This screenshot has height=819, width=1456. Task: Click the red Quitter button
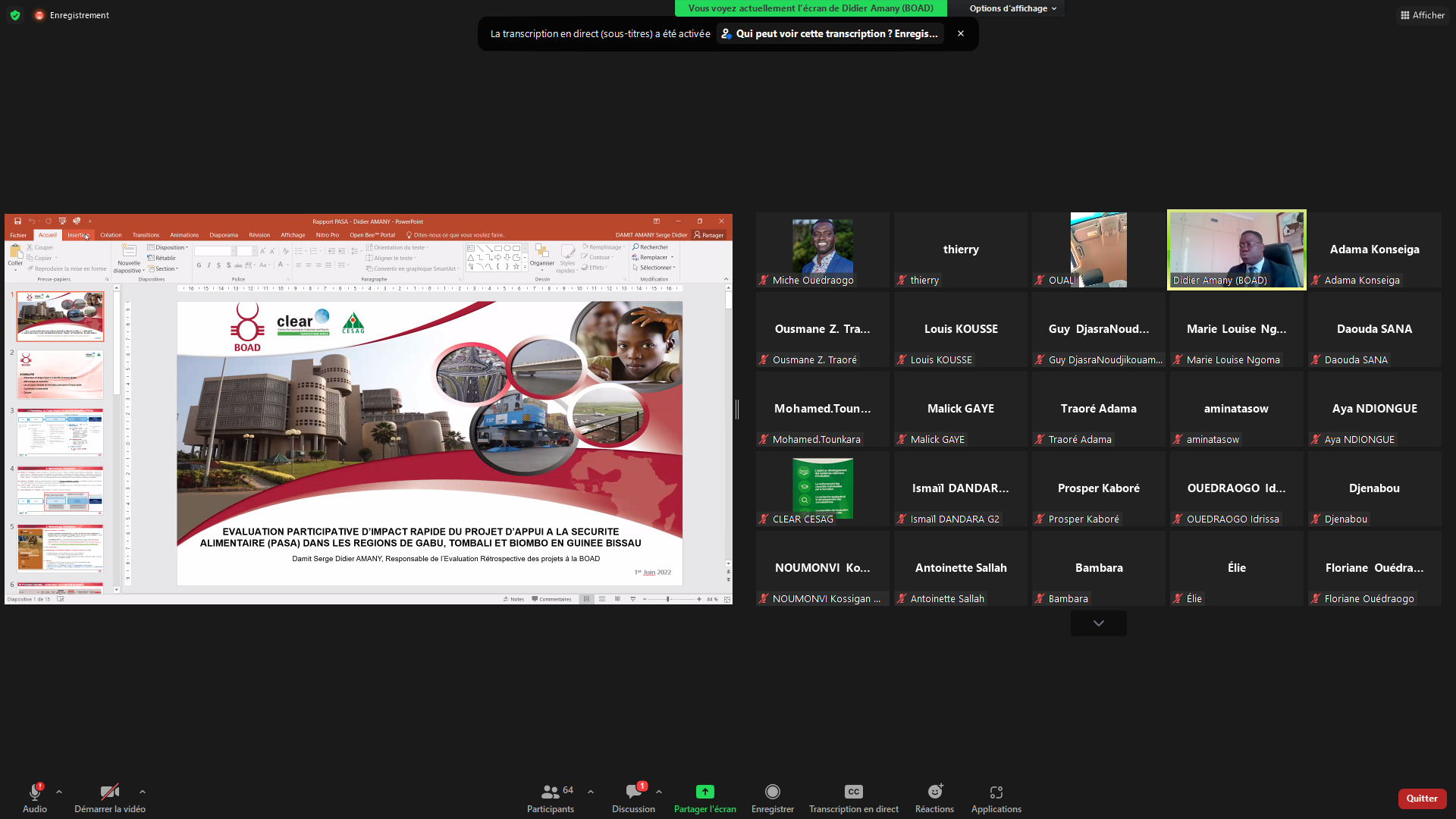click(1422, 799)
